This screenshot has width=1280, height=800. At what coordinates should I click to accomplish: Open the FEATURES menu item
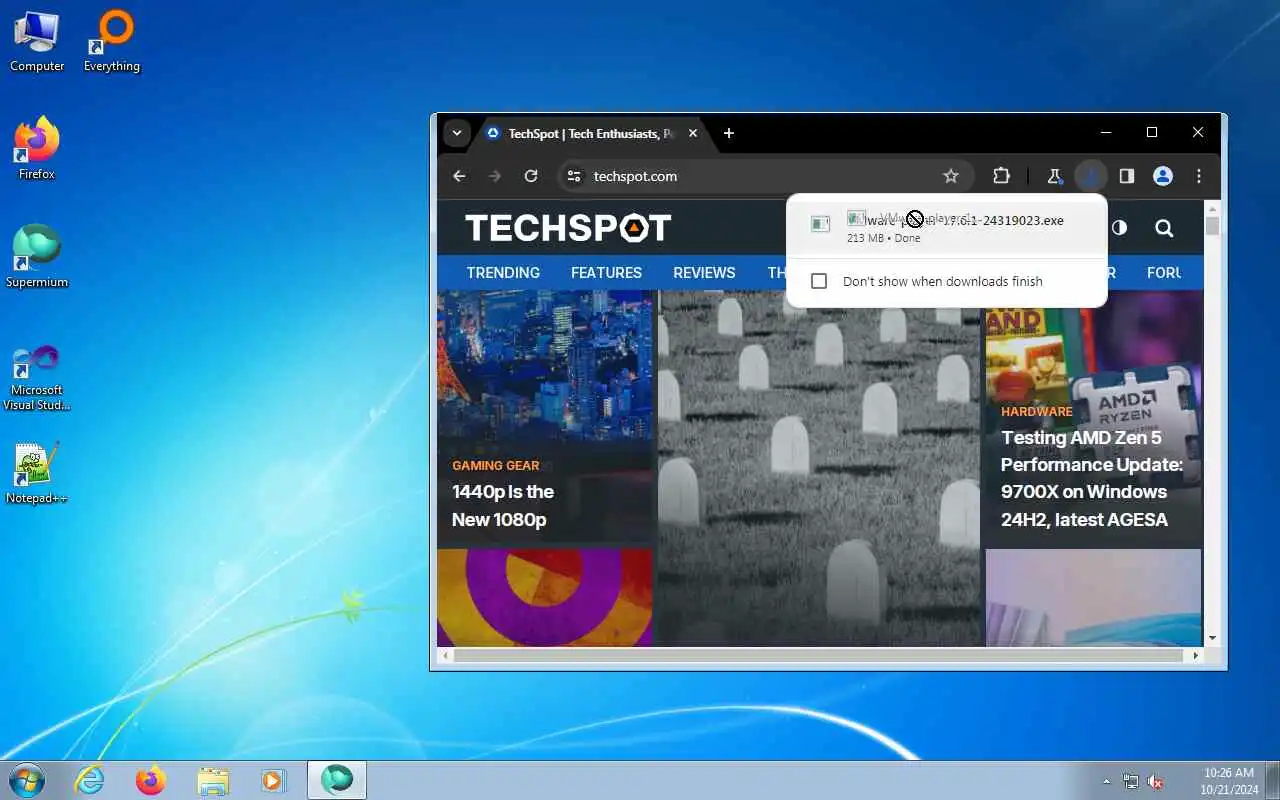point(606,272)
